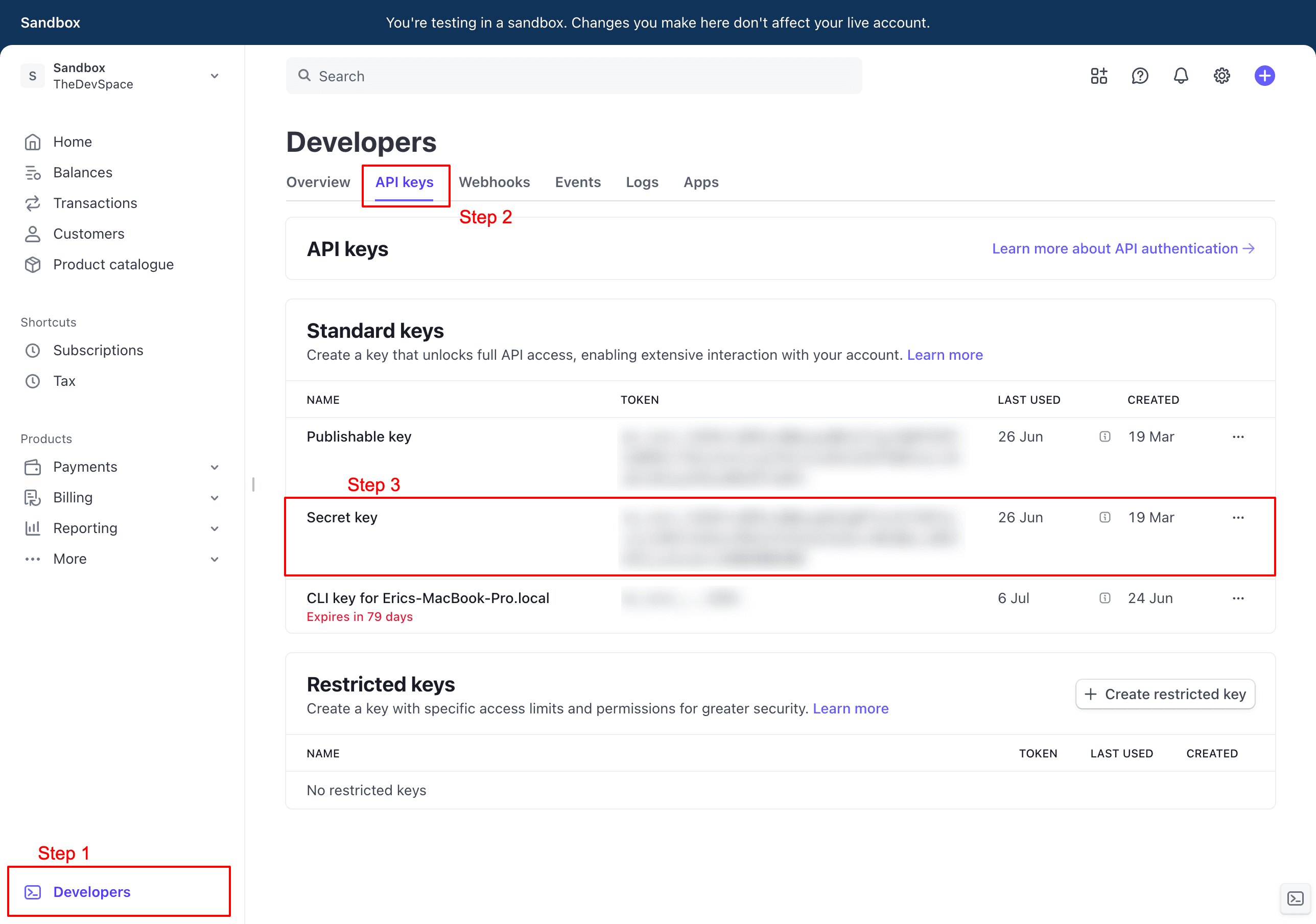Open Product catalogue in the sidebar
The image size is (1316, 924).
[113, 264]
